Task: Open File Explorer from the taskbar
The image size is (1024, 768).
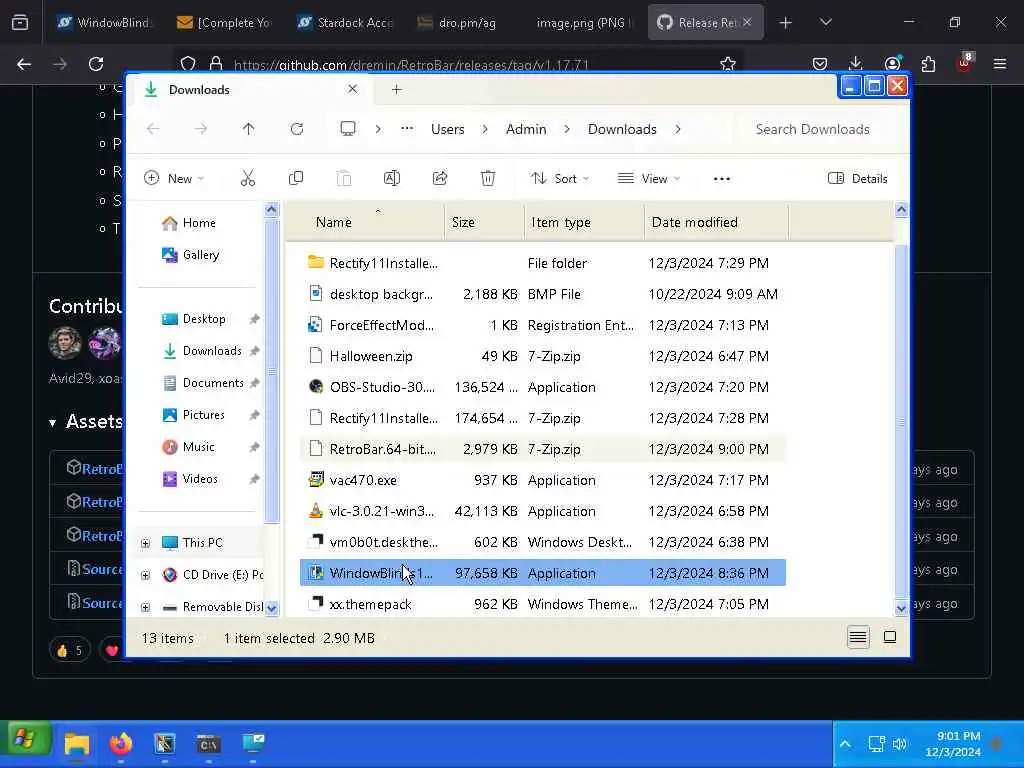Action: pyautogui.click(x=77, y=744)
